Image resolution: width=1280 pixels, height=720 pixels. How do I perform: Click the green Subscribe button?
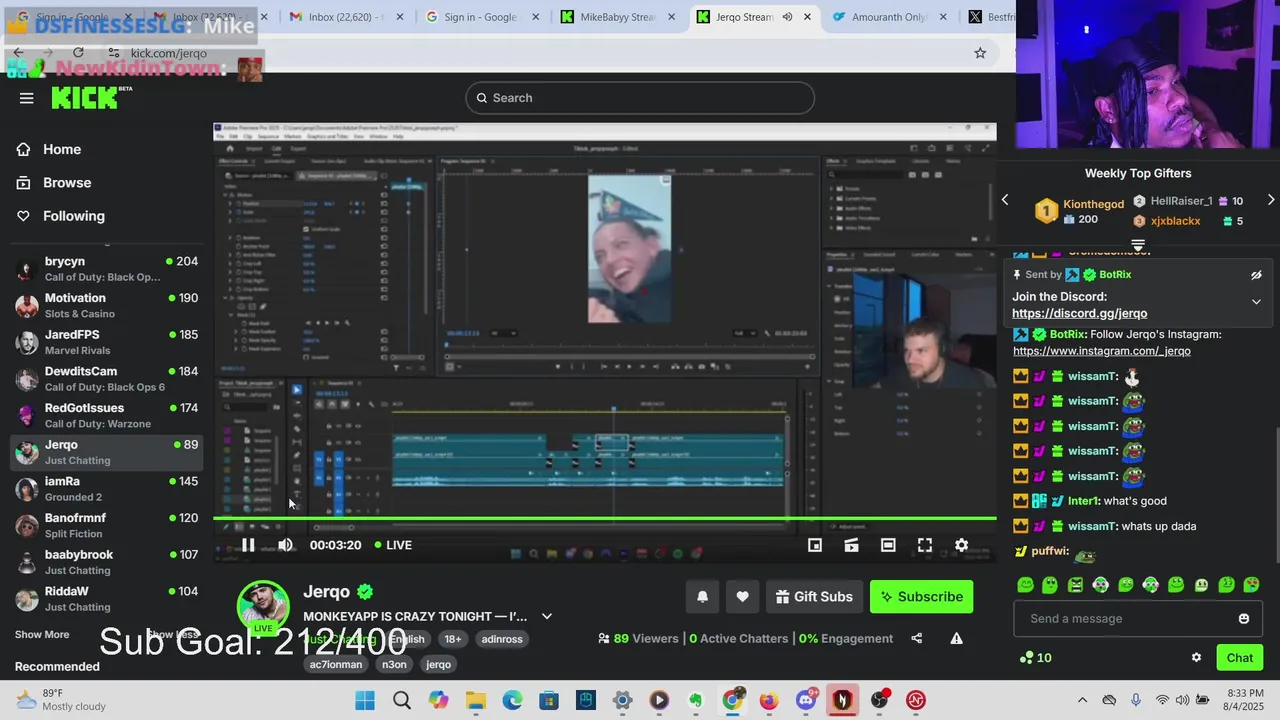921,597
